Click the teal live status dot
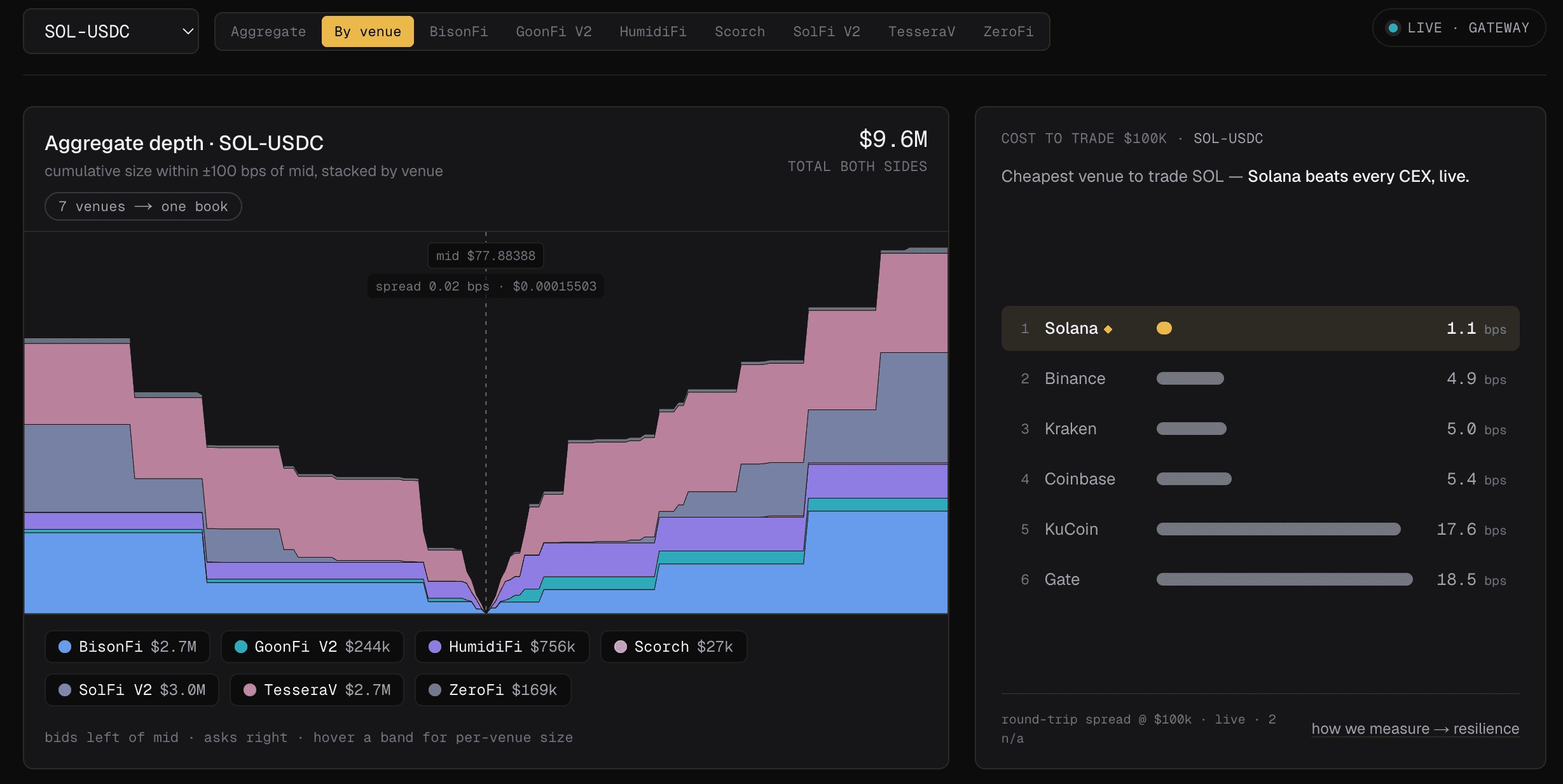The image size is (1563, 784). [x=1393, y=28]
